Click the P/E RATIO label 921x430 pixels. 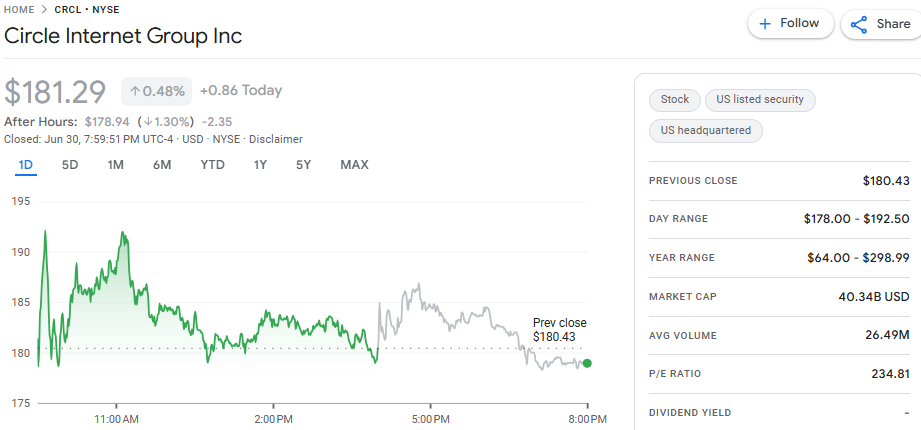(x=675, y=374)
